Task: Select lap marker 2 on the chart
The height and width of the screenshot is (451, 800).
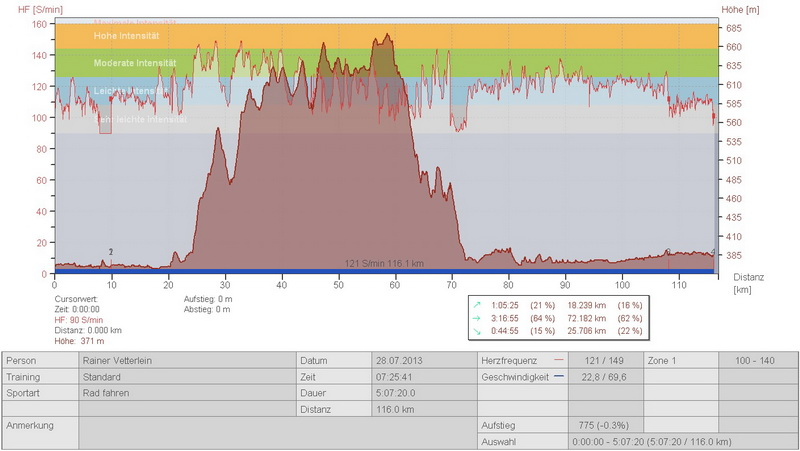Action: point(111,252)
